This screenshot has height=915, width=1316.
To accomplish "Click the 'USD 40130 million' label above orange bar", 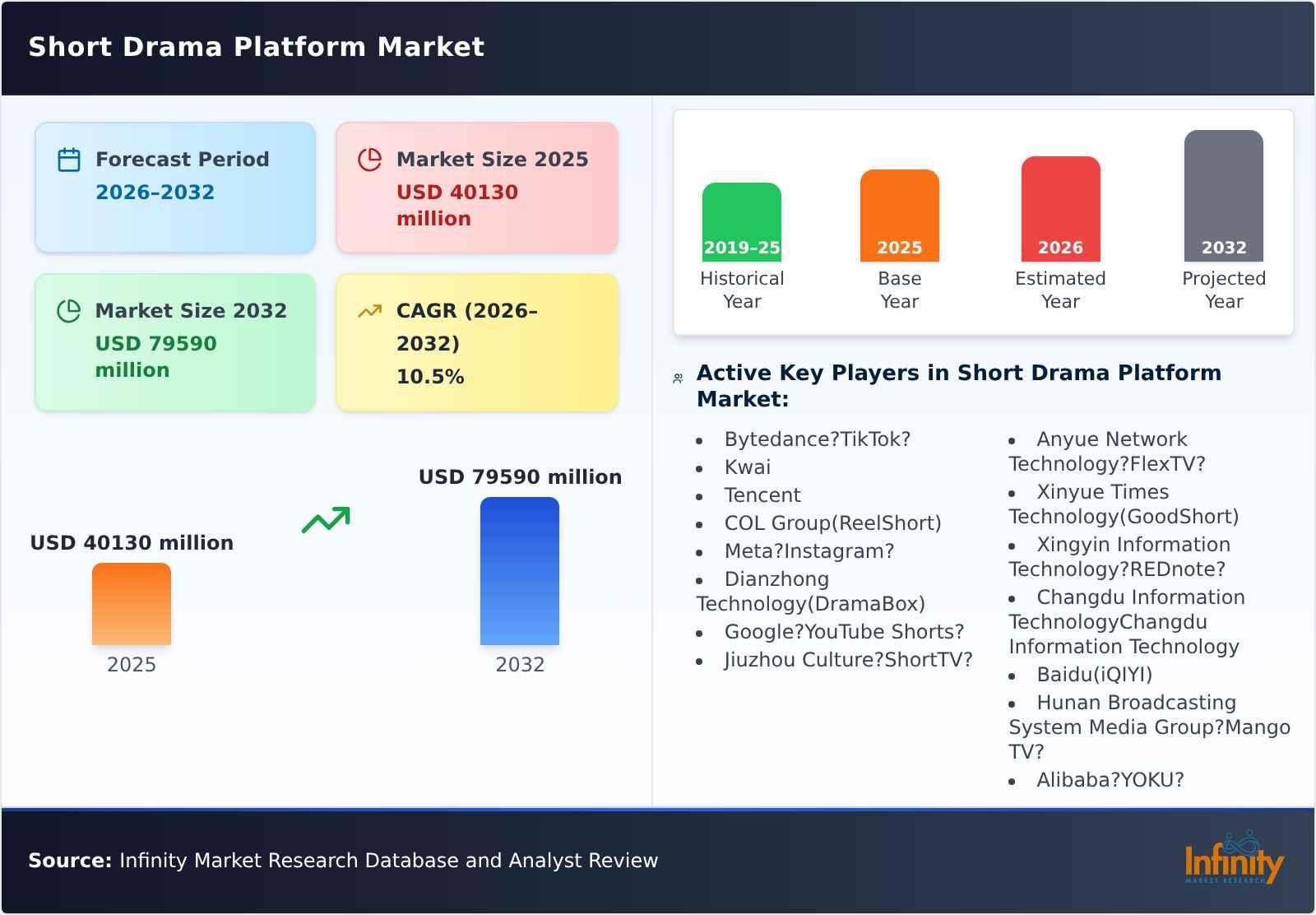I will (x=132, y=543).
